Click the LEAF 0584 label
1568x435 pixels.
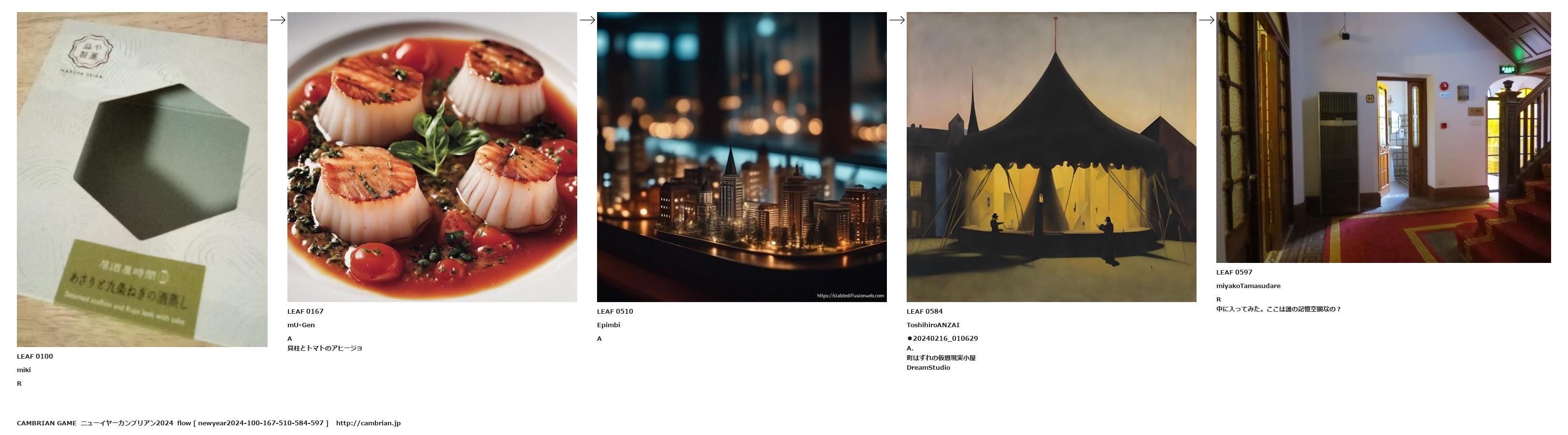click(x=924, y=311)
